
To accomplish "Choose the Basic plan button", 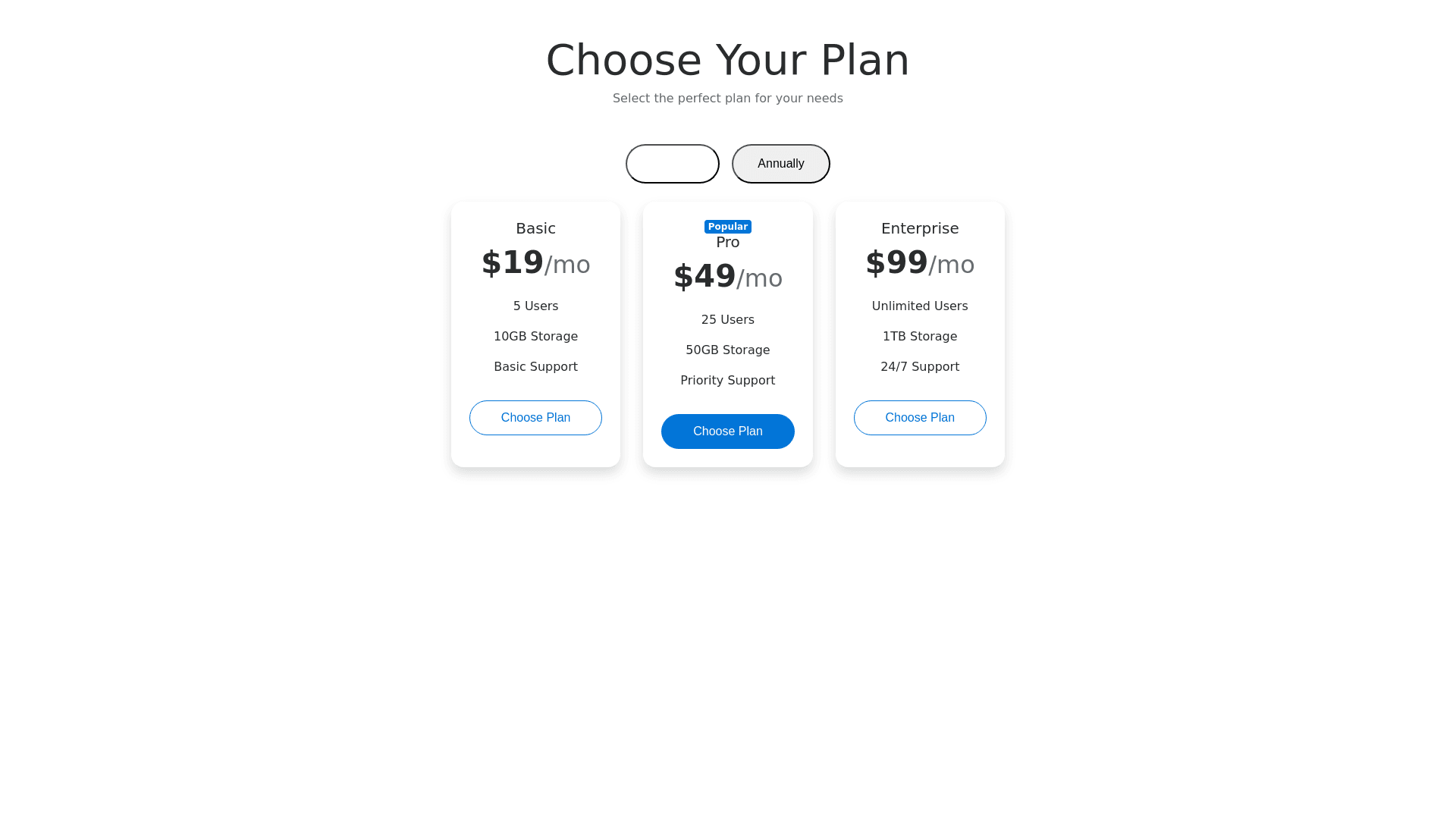I will (x=535, y=418).
